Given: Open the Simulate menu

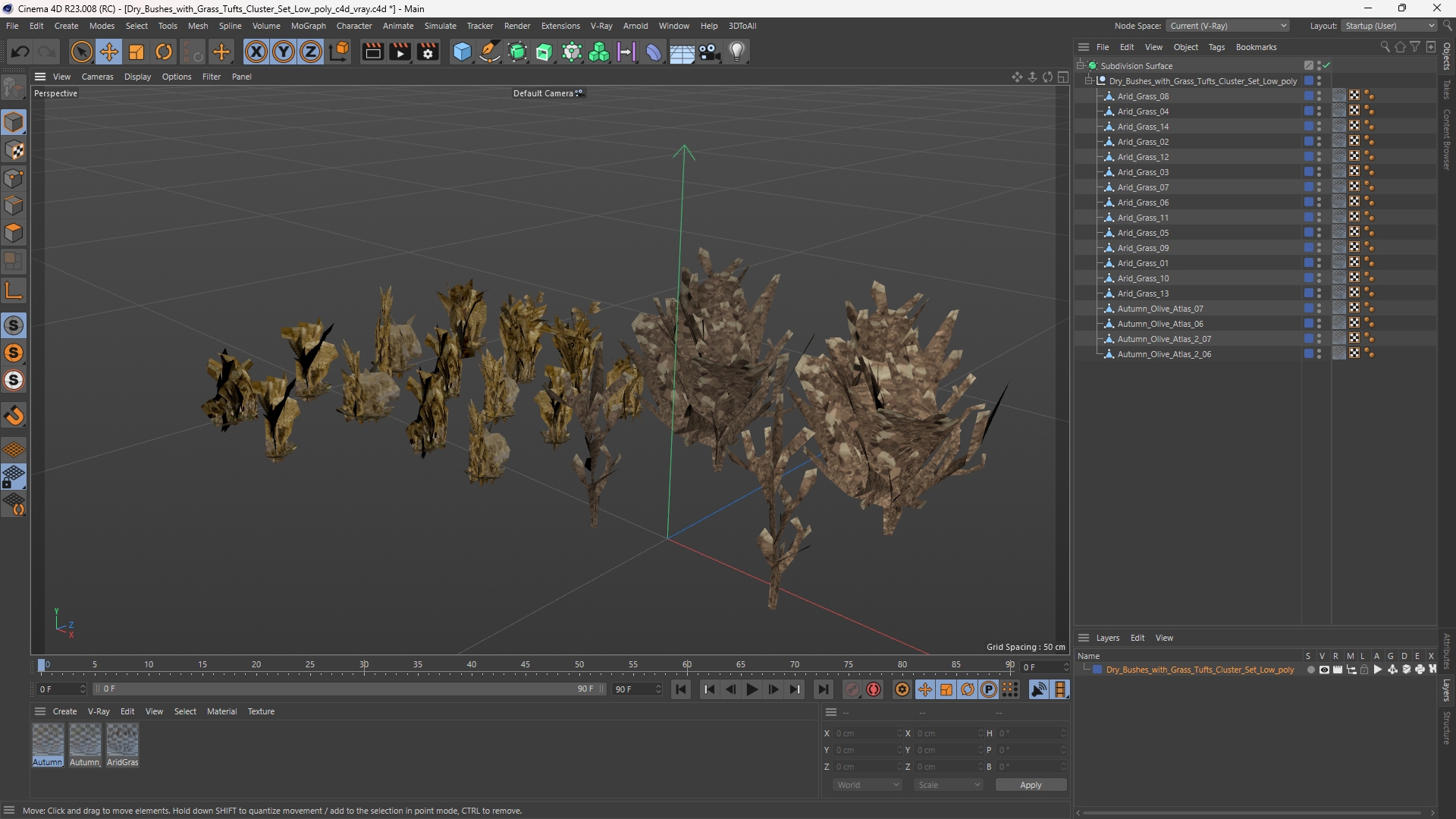Looking at the screenshot, I should (440, 26).
